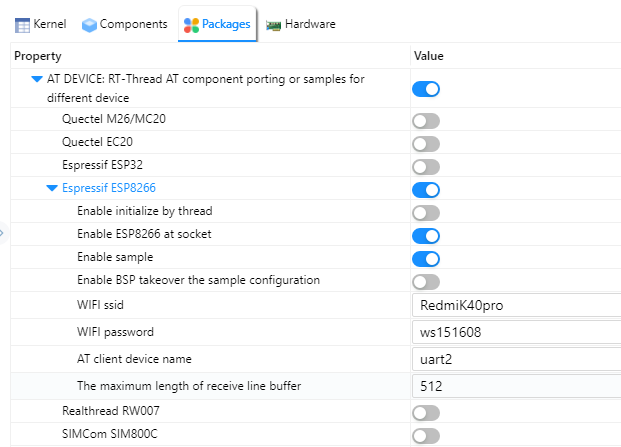621x447 pixels.
Task: Click the Hardware chip icon
Action: pos(273,23)
